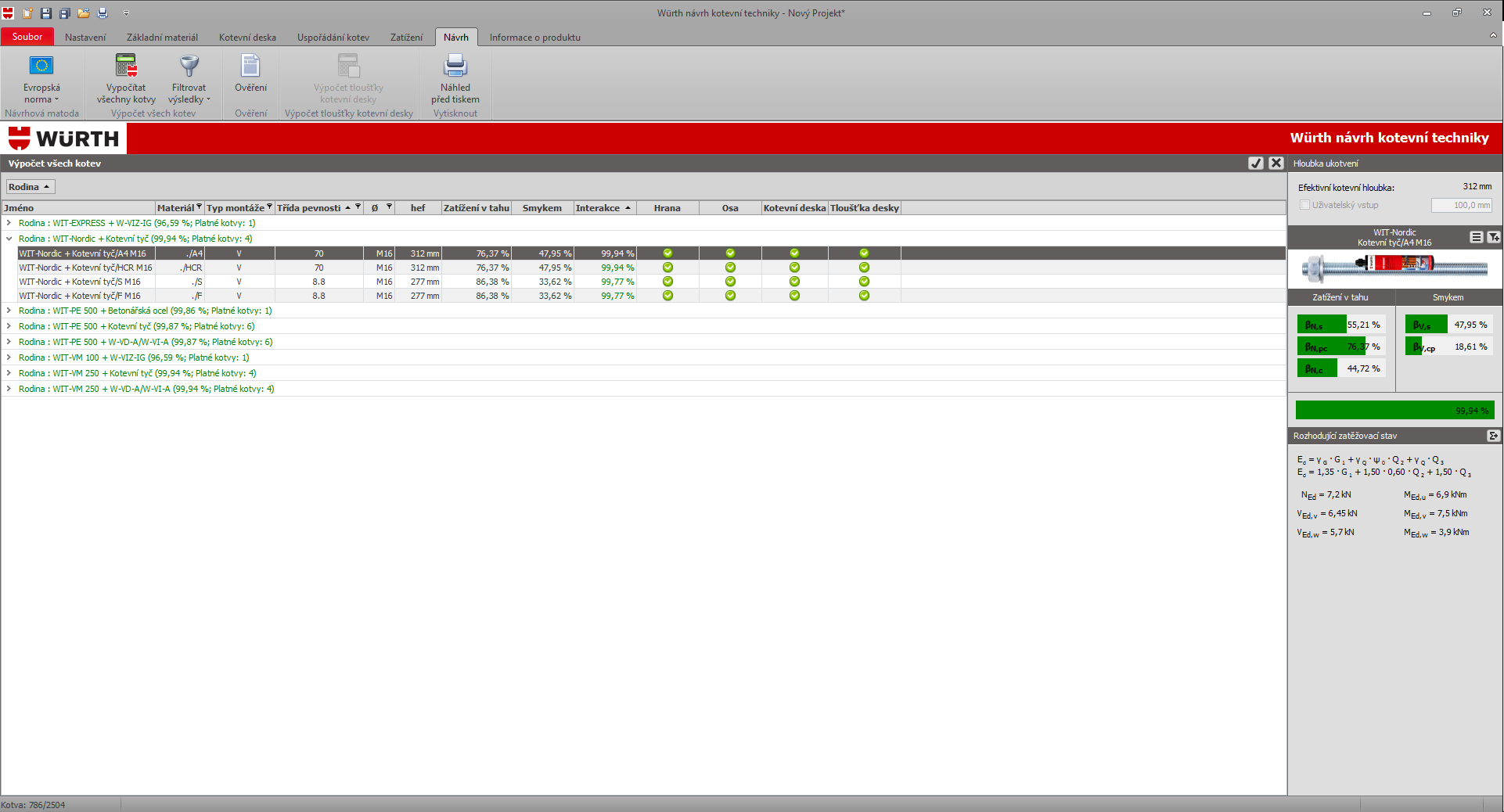The height and width of the screenshot is (812, 1504).
Task: Expand the WIT-VM 250 + W-VD-A/W-VI-A group
Action: coord(9,389)
